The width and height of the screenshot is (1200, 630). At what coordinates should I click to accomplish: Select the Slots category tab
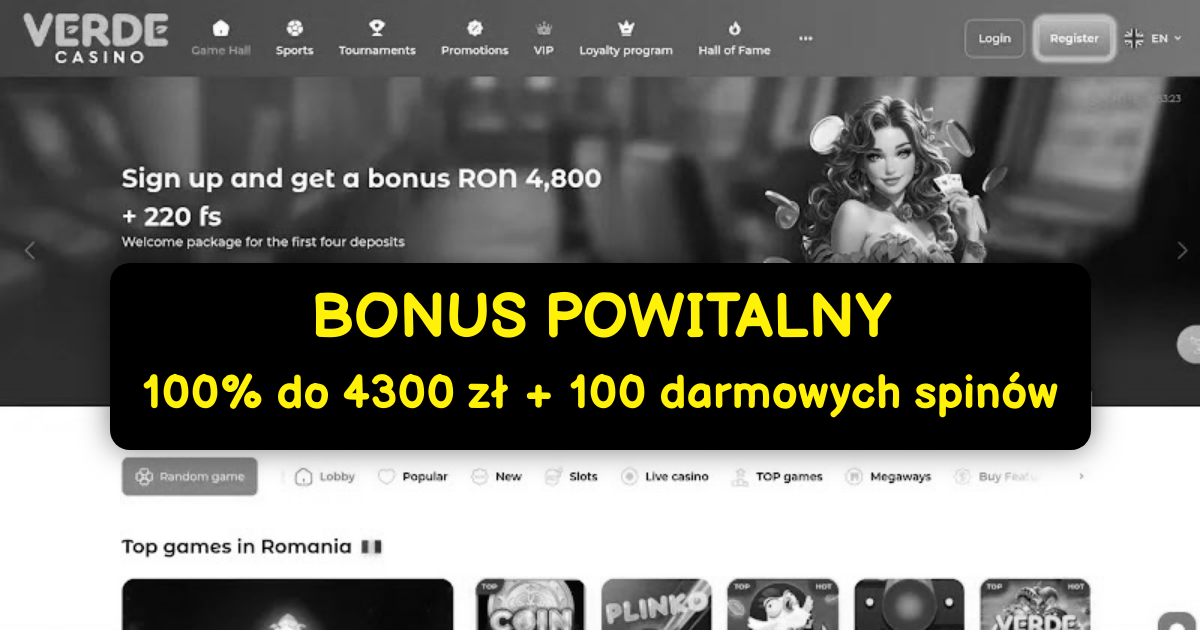[x=571, y=477]
